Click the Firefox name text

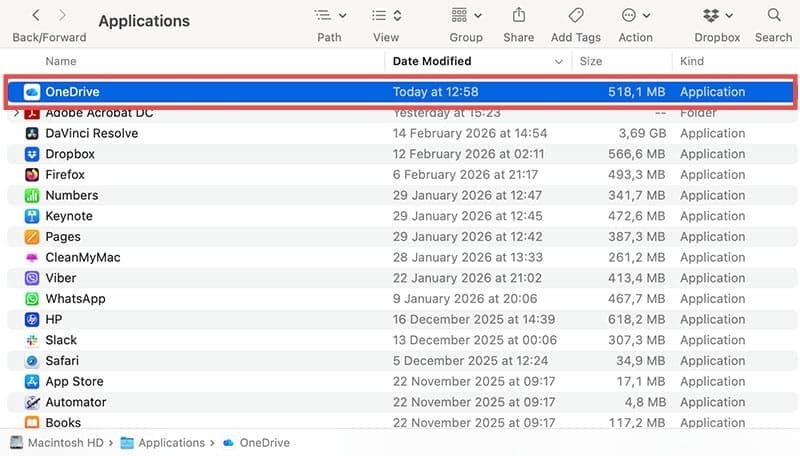[x=65, y=174]
